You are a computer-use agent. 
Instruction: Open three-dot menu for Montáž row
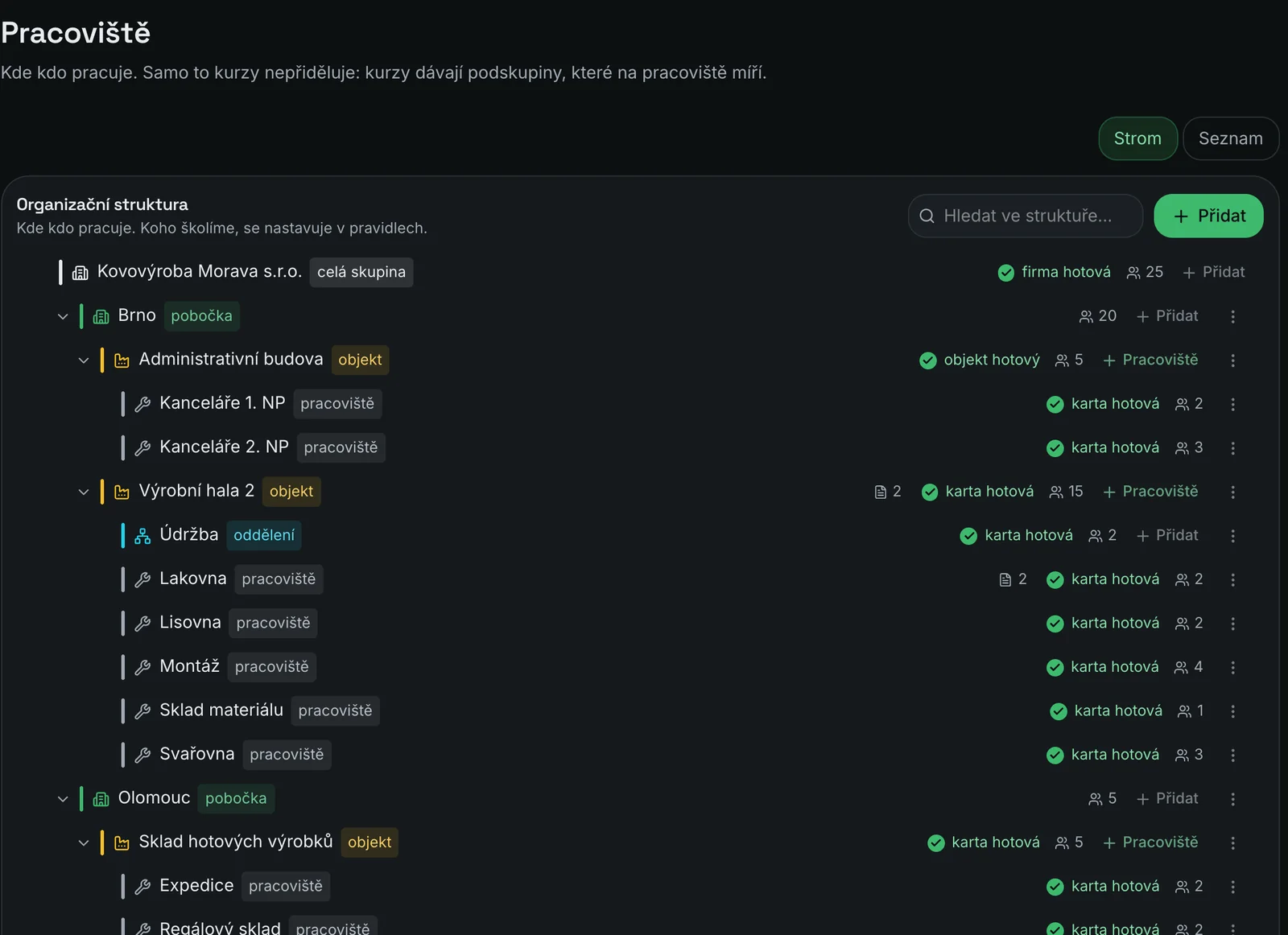pos(1232,667)
